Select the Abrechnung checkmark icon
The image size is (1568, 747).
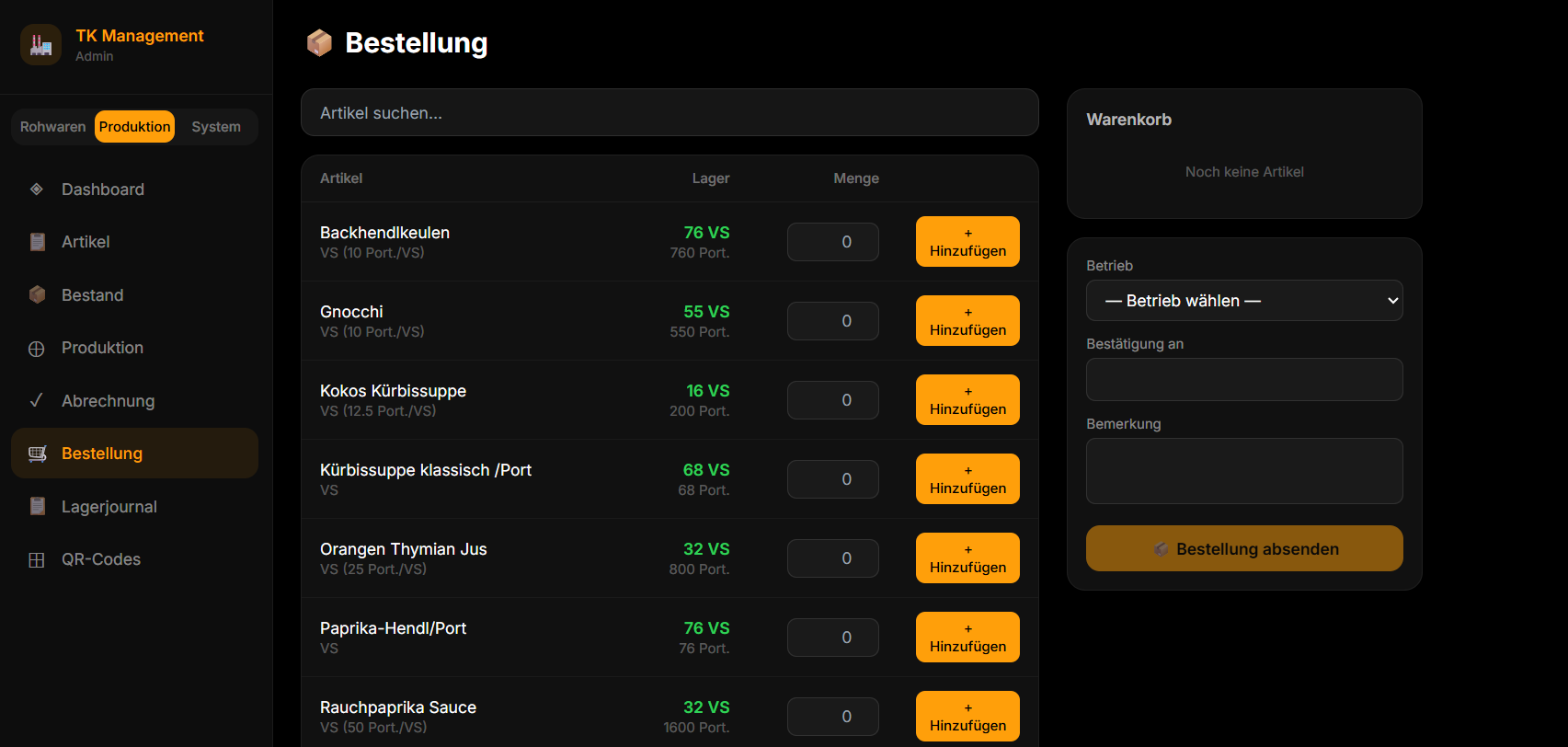(37, 400)
